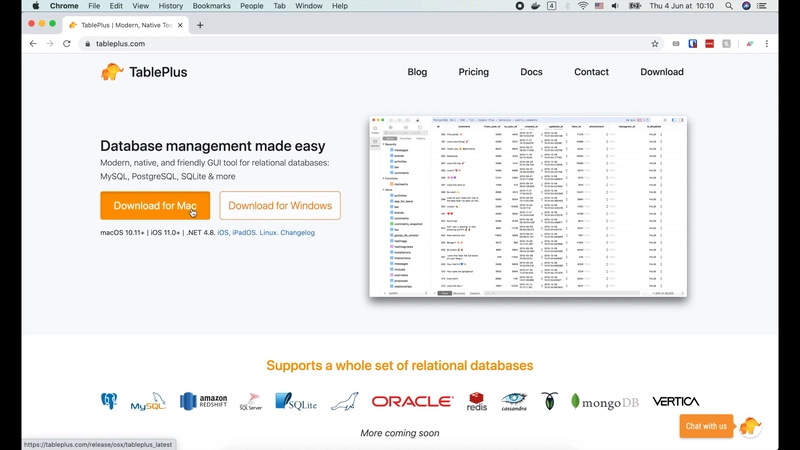Click the site lock icon in address bar
This screenshot has width=800, height=450.
pyautogui.click(x=87, y=44)
